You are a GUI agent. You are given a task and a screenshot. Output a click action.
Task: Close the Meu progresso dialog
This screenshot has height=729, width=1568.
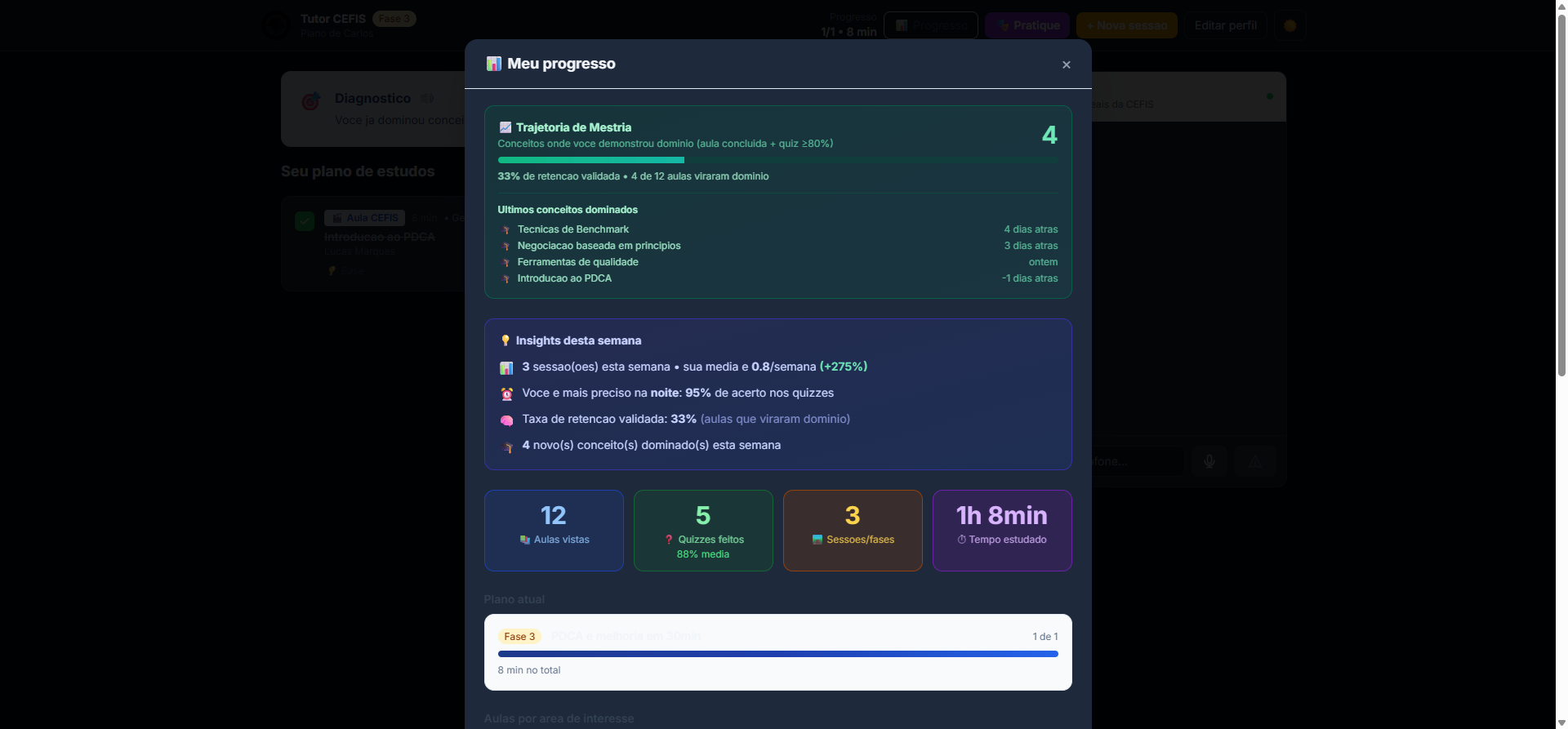1066,64
